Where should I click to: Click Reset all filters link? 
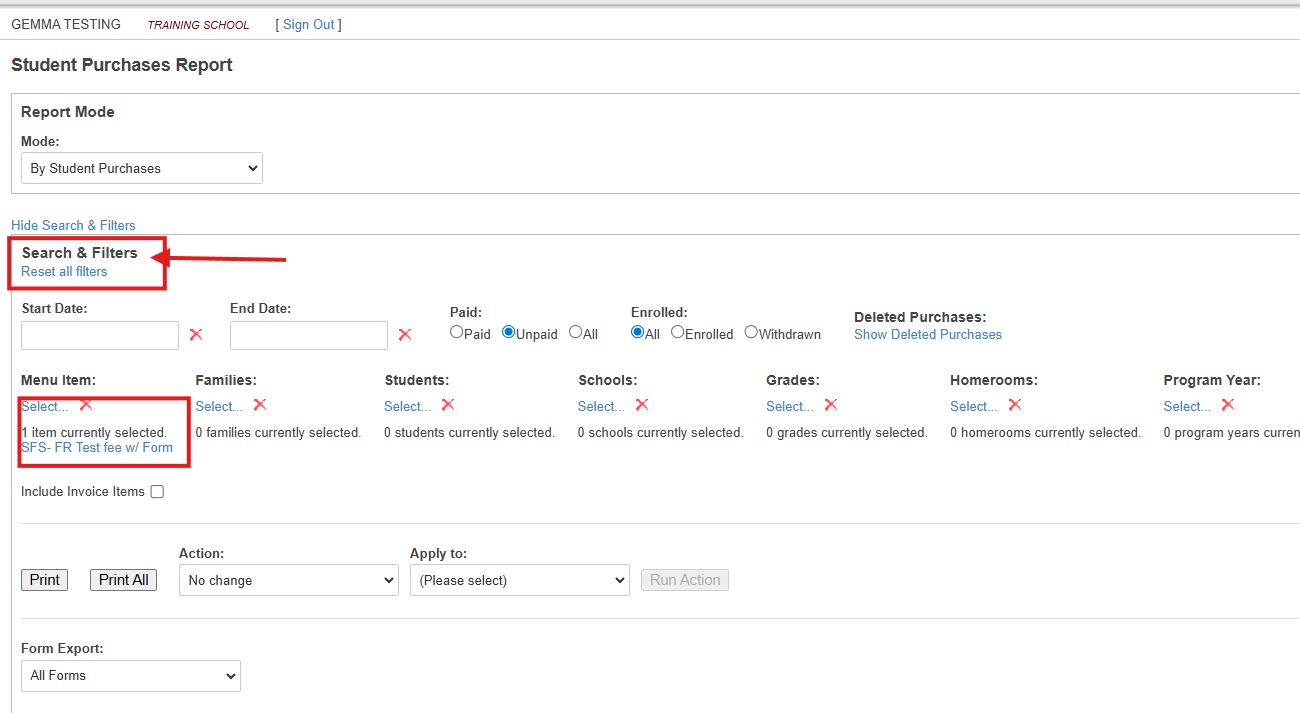[64, 271]
